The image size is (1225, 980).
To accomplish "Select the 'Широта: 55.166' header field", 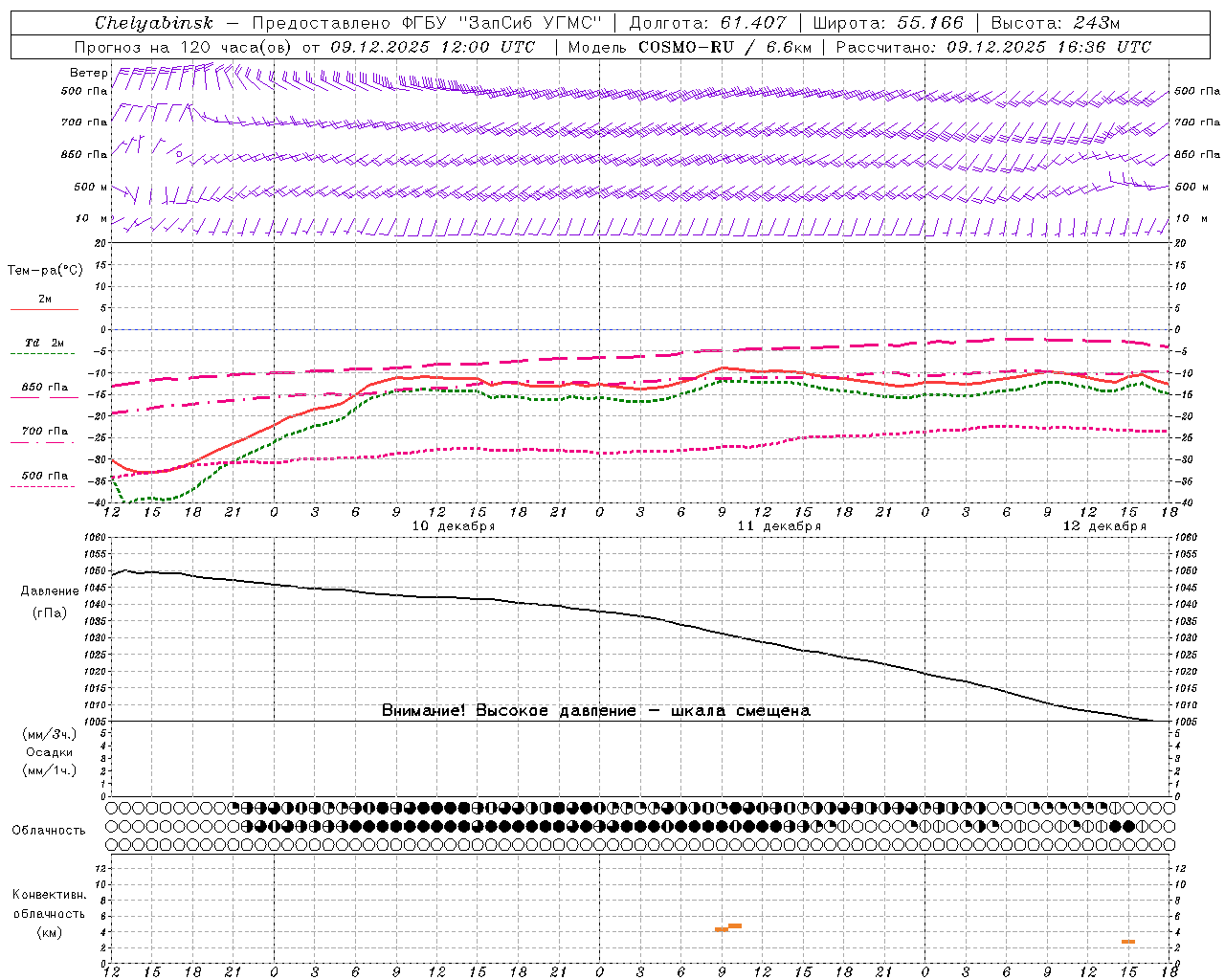I will tap(887, 23).
